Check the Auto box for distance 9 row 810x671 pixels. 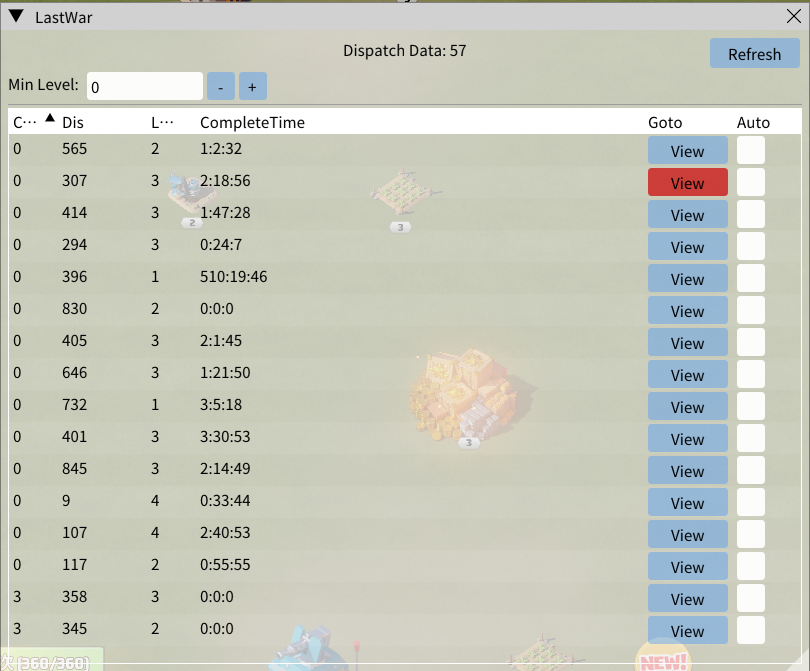tap(751, 502)
